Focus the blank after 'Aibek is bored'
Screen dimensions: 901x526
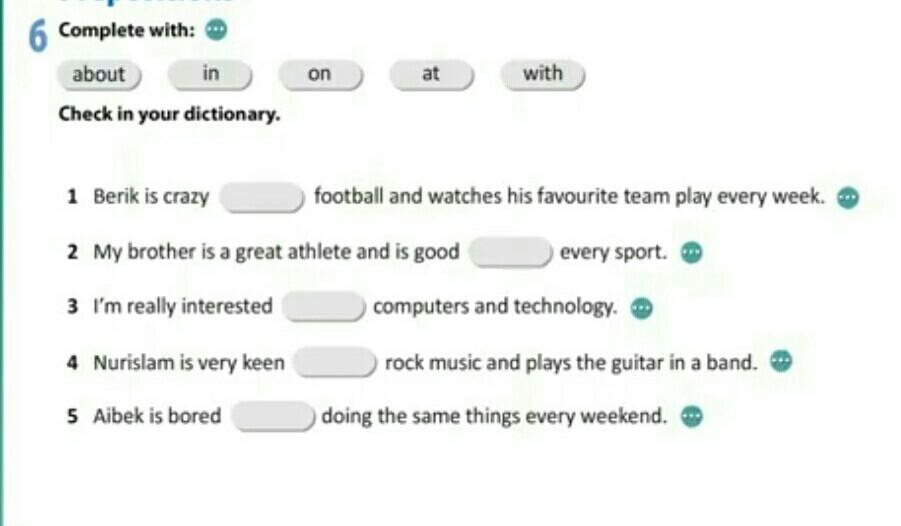point(273,416)
